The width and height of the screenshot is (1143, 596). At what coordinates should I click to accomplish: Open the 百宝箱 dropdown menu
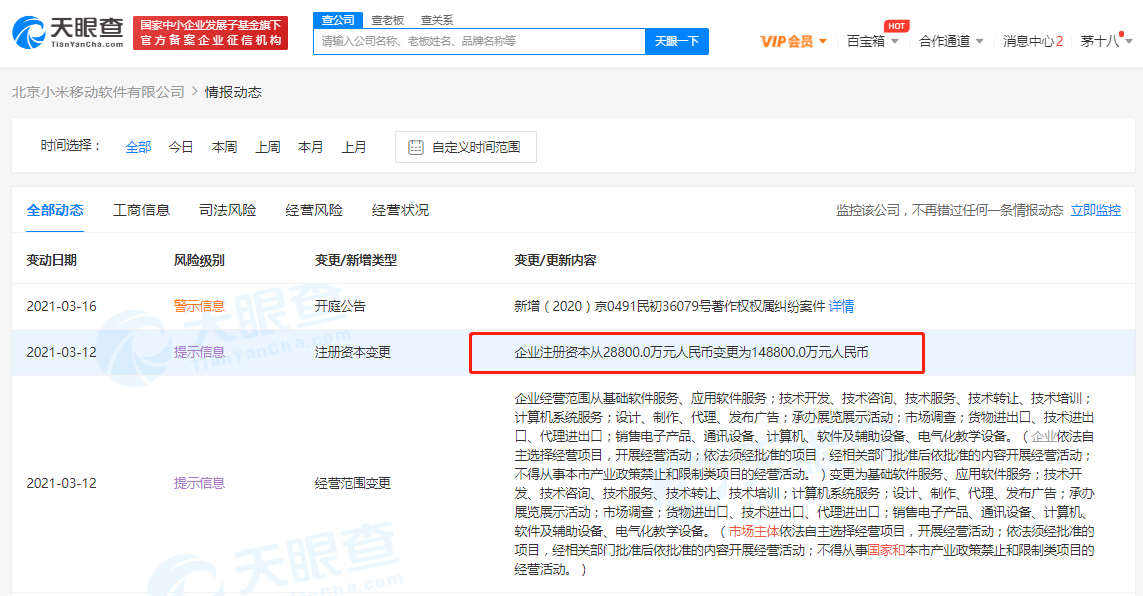pyautogui.click(x=872, y=41)
